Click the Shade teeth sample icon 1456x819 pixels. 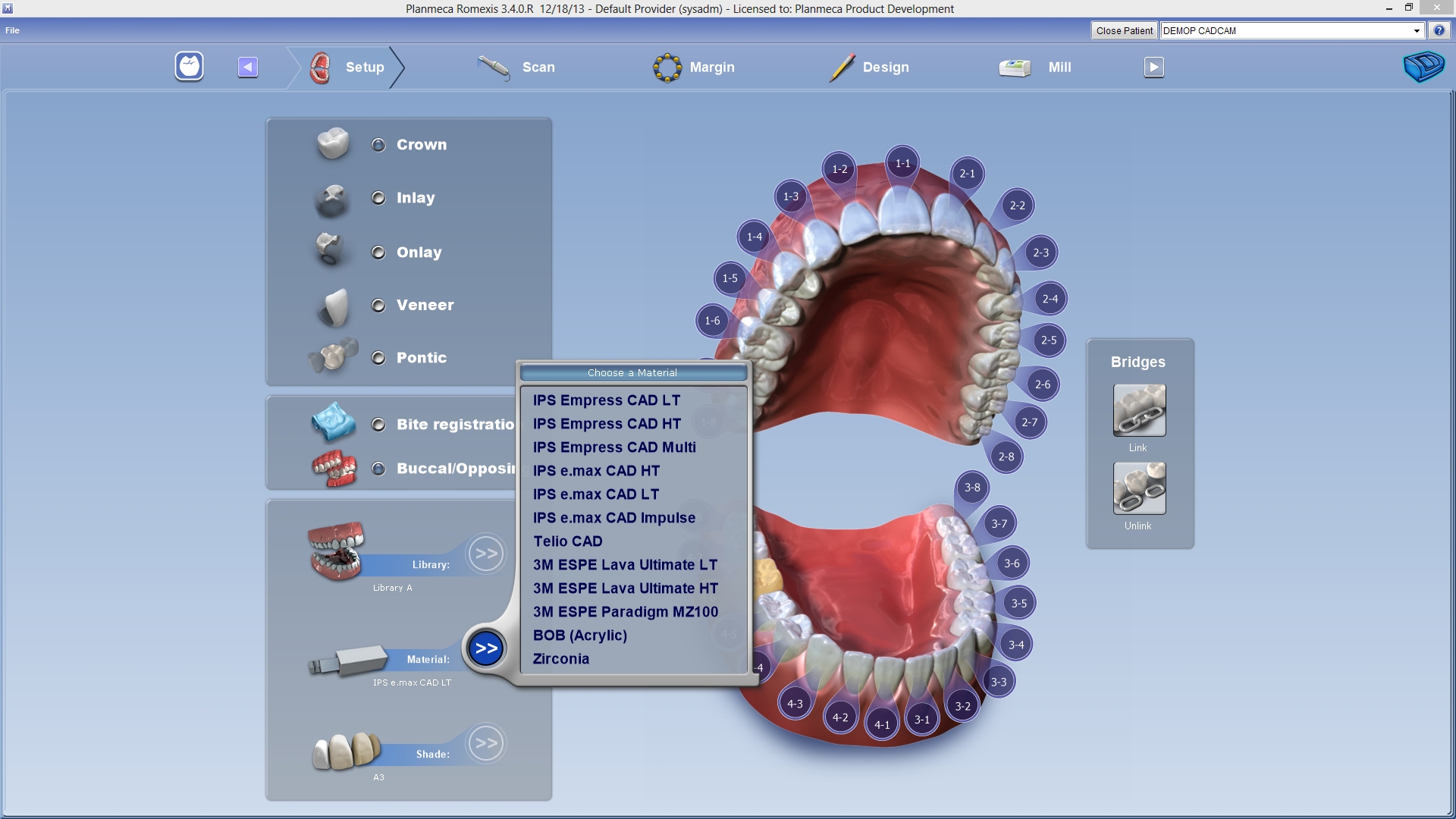(347, 751)
